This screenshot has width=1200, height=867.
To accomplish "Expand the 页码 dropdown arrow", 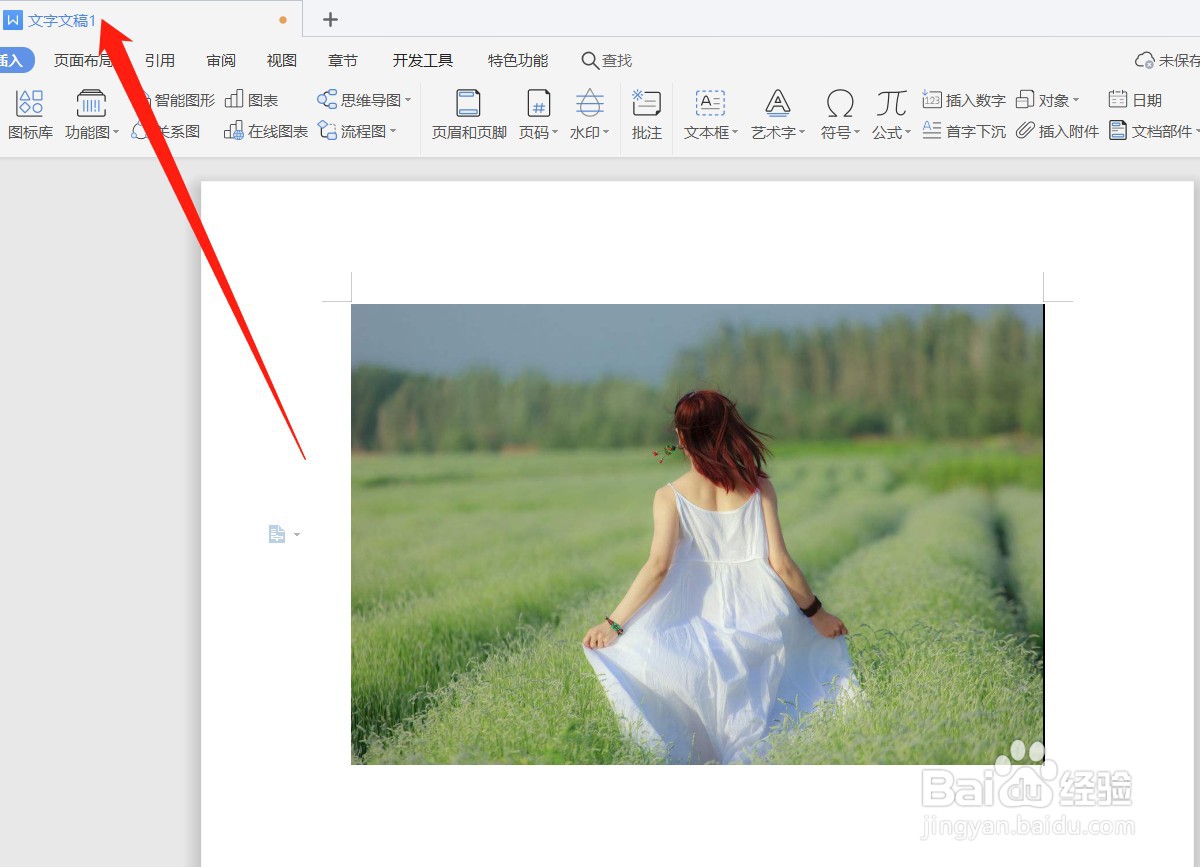I will click(555, 133).
